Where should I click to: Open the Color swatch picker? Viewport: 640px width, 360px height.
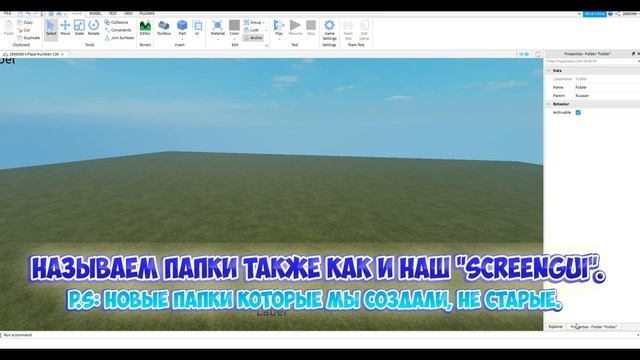pyautogui.click(x=234, y=26)
